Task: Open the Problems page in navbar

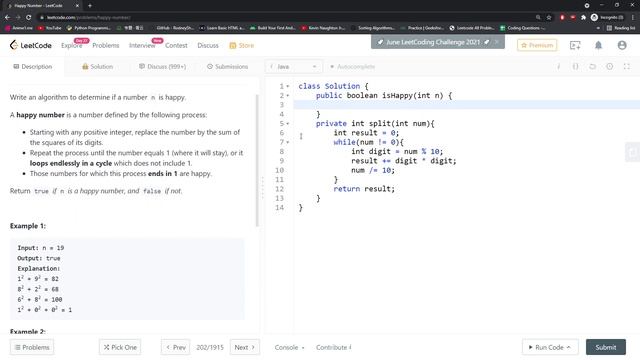Action: 106,45
